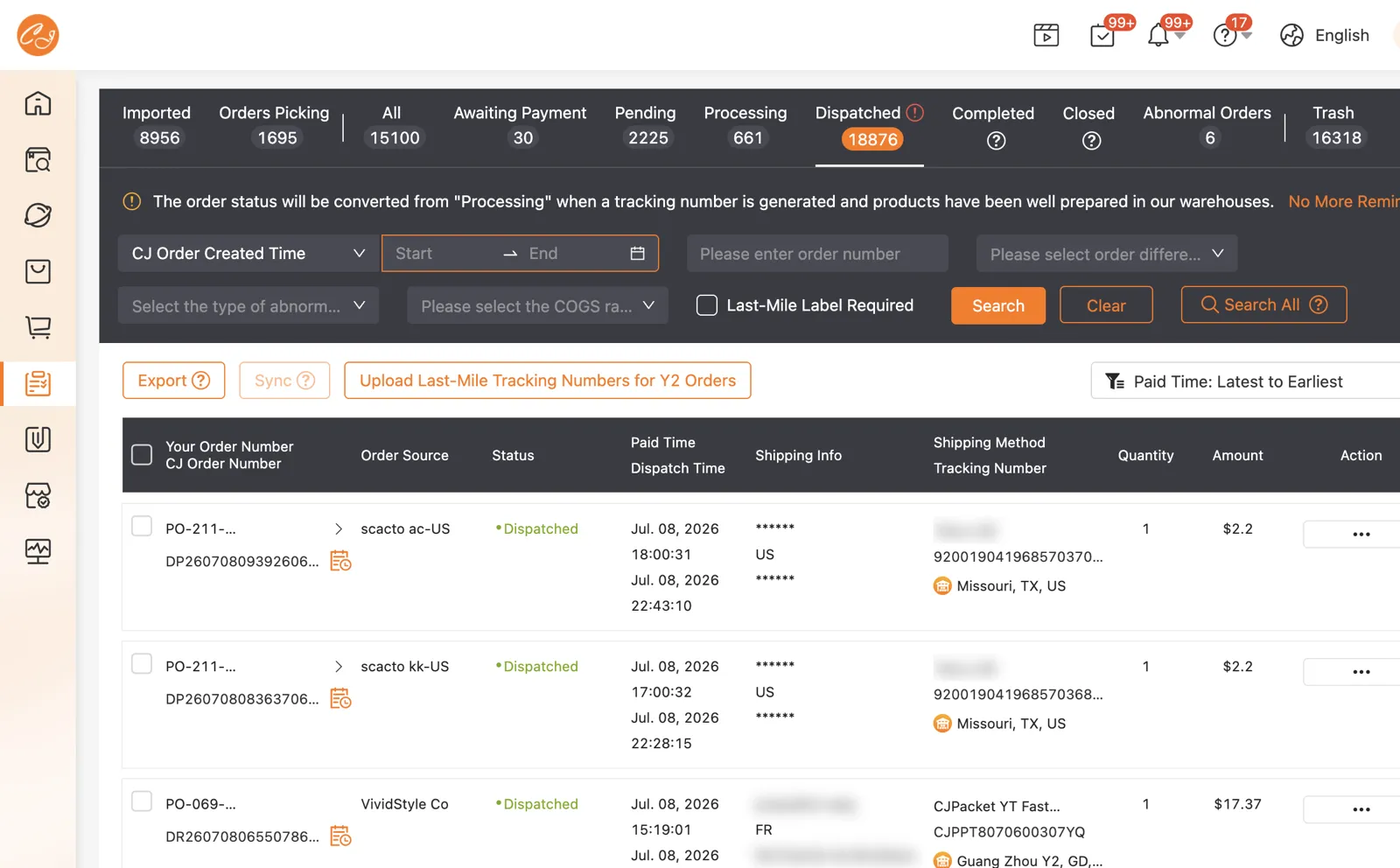Open the cart sidebar icon
Image resolution: width=1400 pixels, height=868 pixels.
(x=38, y=327)
